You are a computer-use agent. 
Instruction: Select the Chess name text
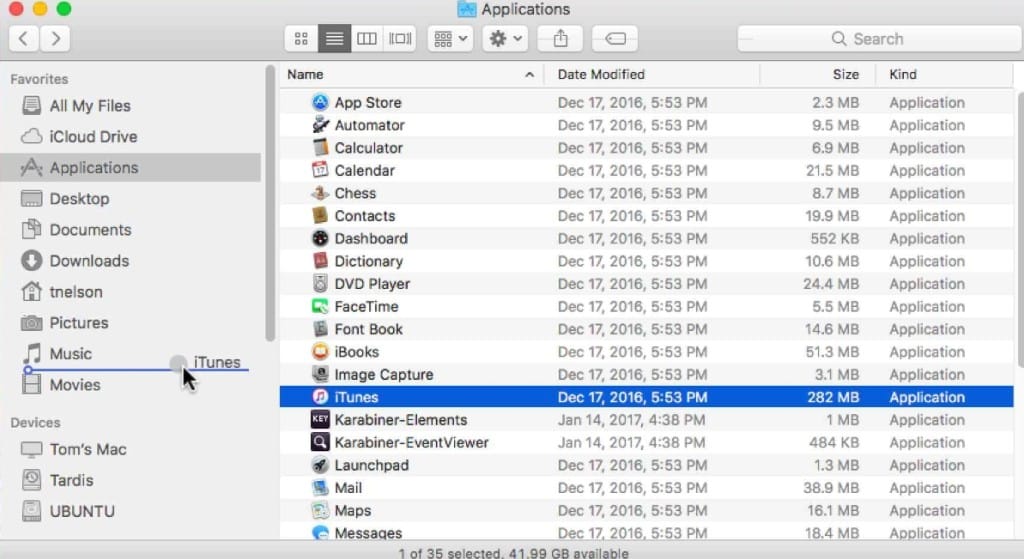tap(355, 193)
